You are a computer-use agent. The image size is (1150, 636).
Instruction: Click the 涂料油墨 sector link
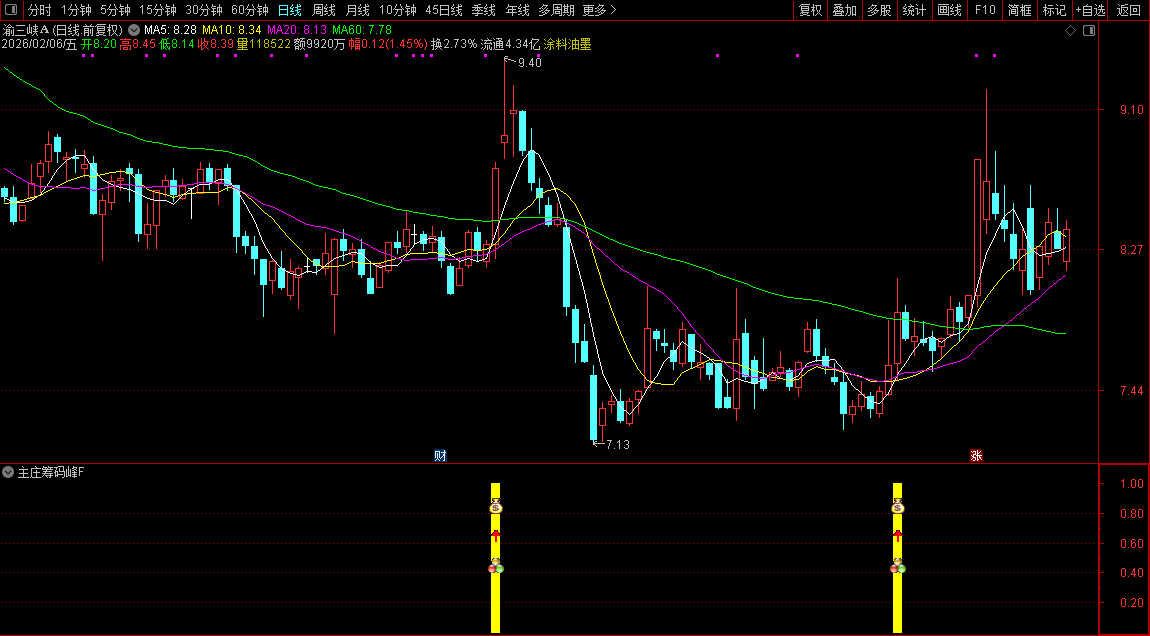point(567,44)
